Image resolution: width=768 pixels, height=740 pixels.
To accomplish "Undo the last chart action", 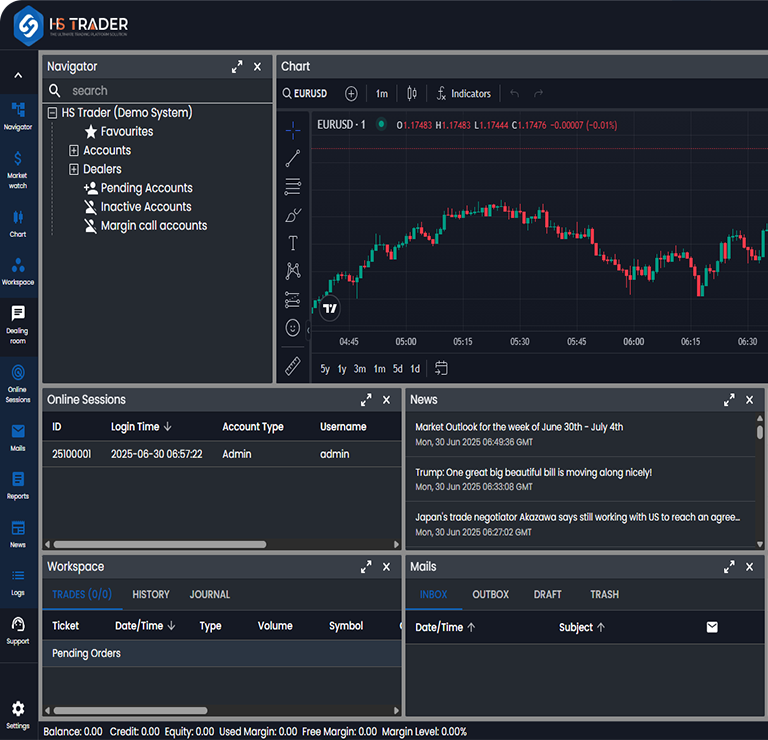I will (x=514, y=94).
